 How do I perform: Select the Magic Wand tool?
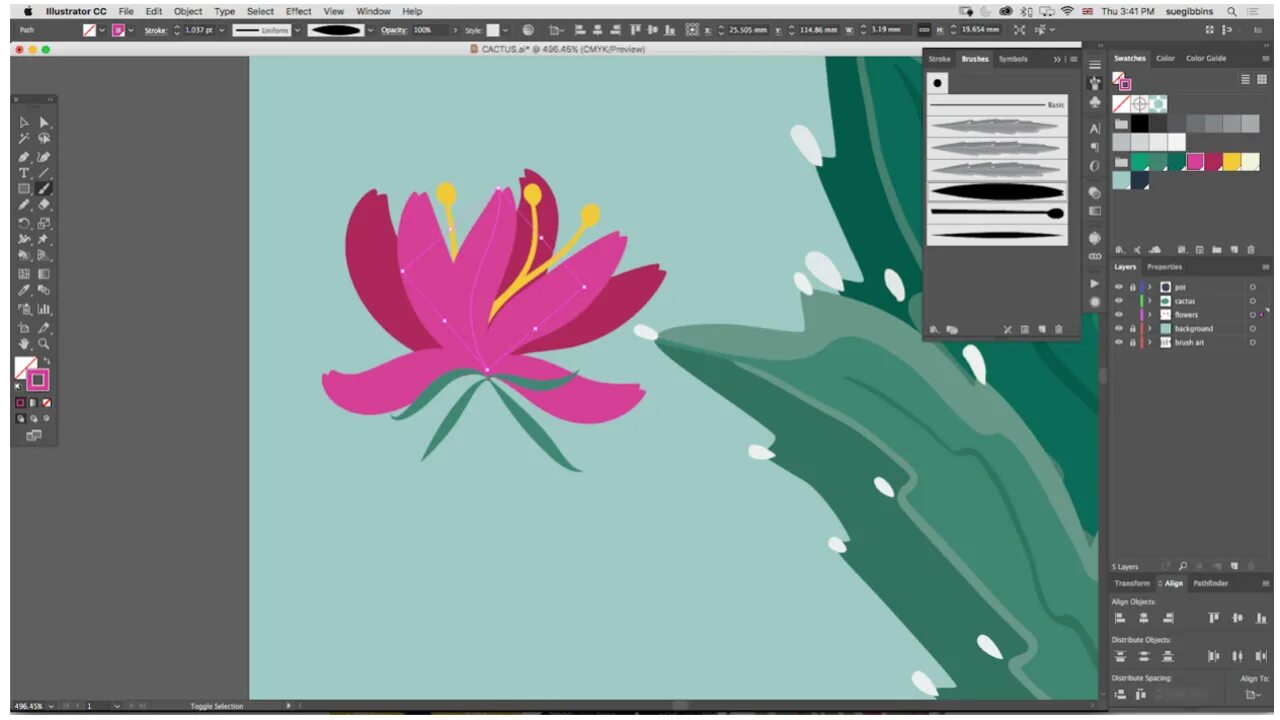[x=24, y=139]
